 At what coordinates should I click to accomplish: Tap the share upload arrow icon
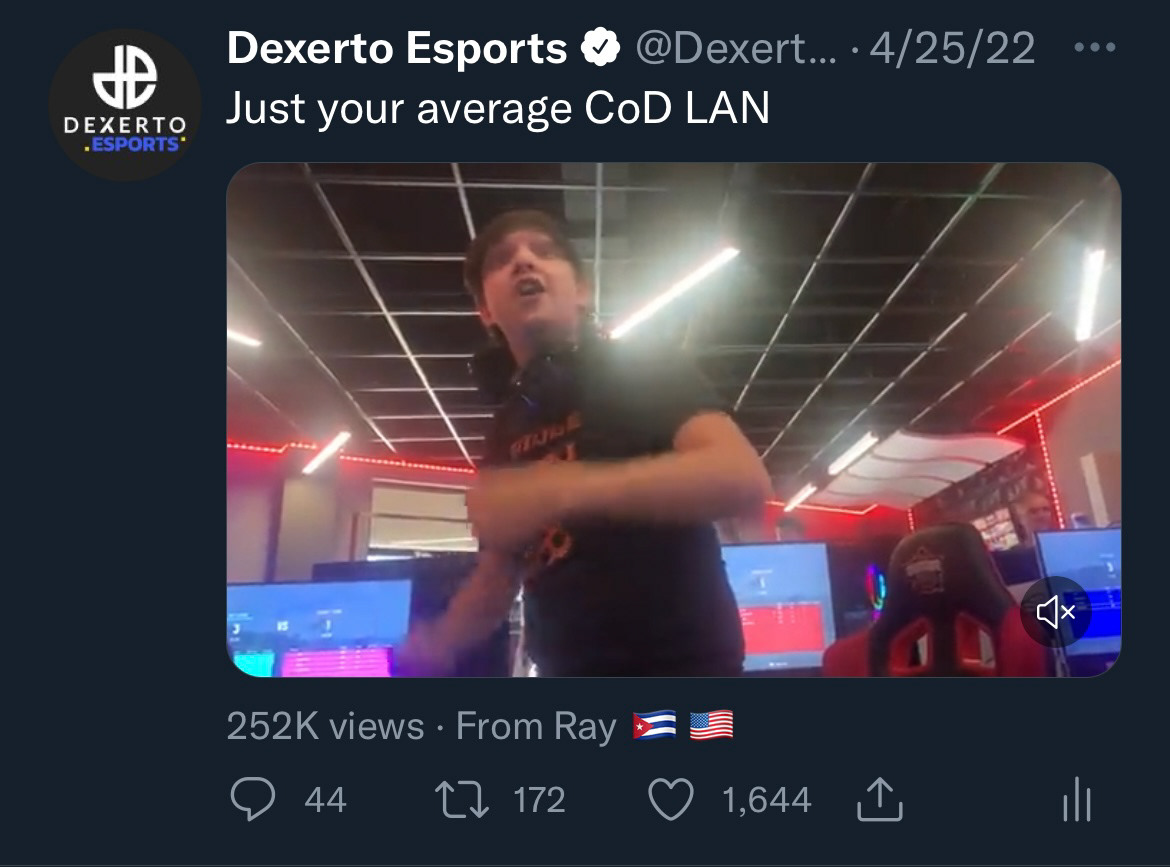point(880,799)
